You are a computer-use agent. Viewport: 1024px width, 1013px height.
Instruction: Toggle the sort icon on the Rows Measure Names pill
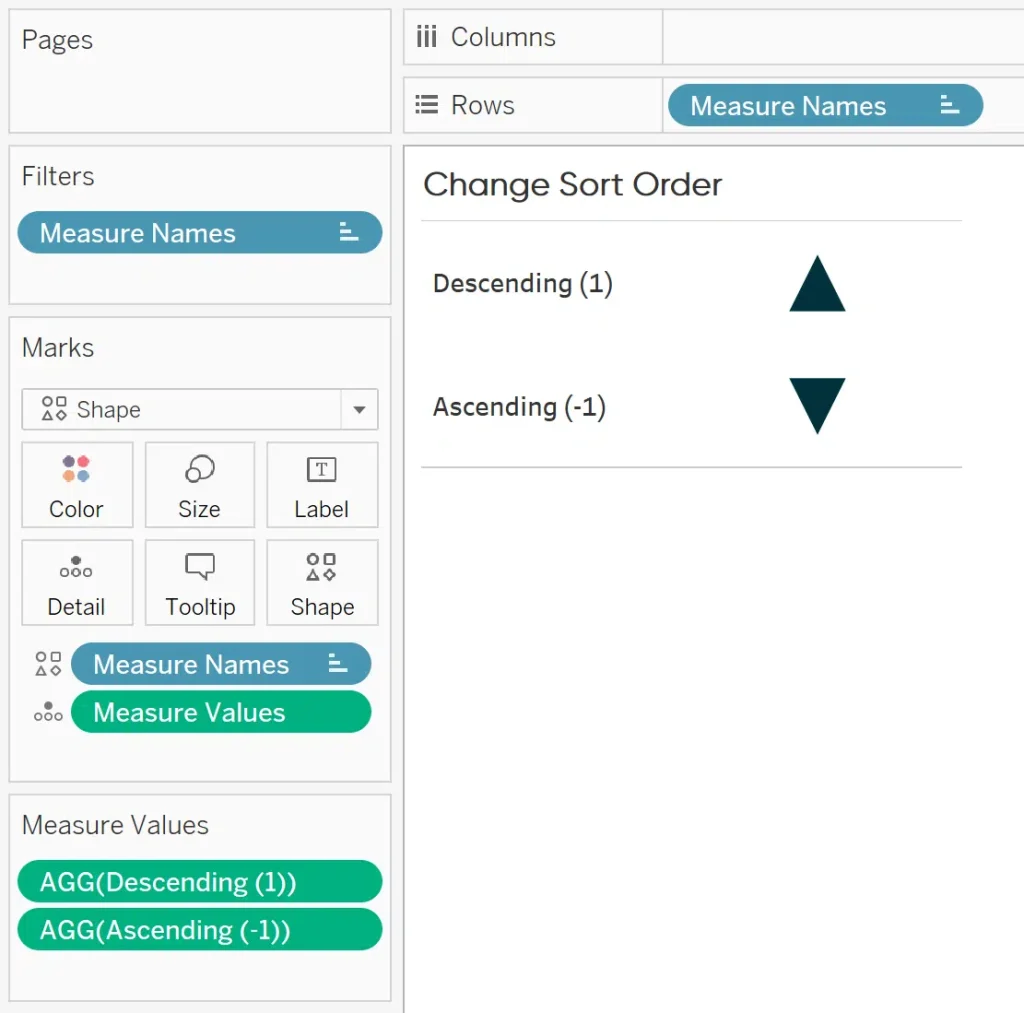pyautogui.click(x=948, y=105)
